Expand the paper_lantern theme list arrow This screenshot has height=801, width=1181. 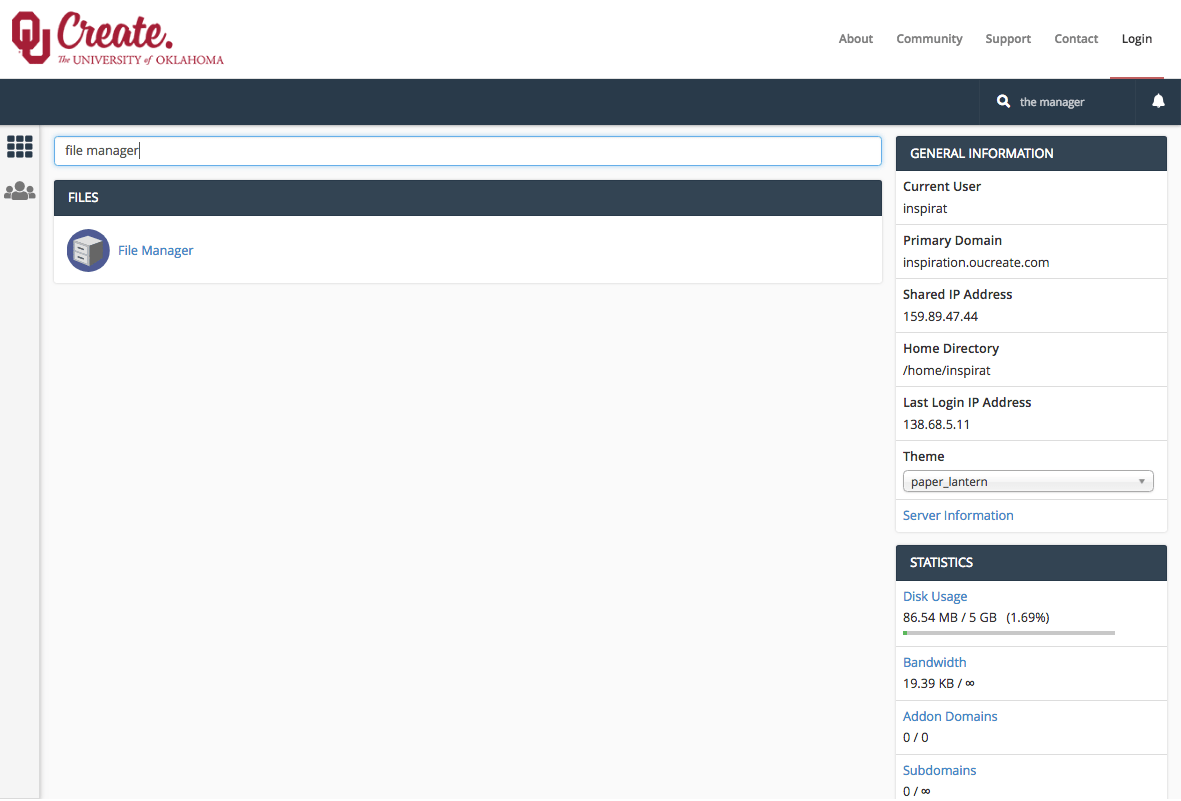pyautogui.click(x=1142, y=481)
